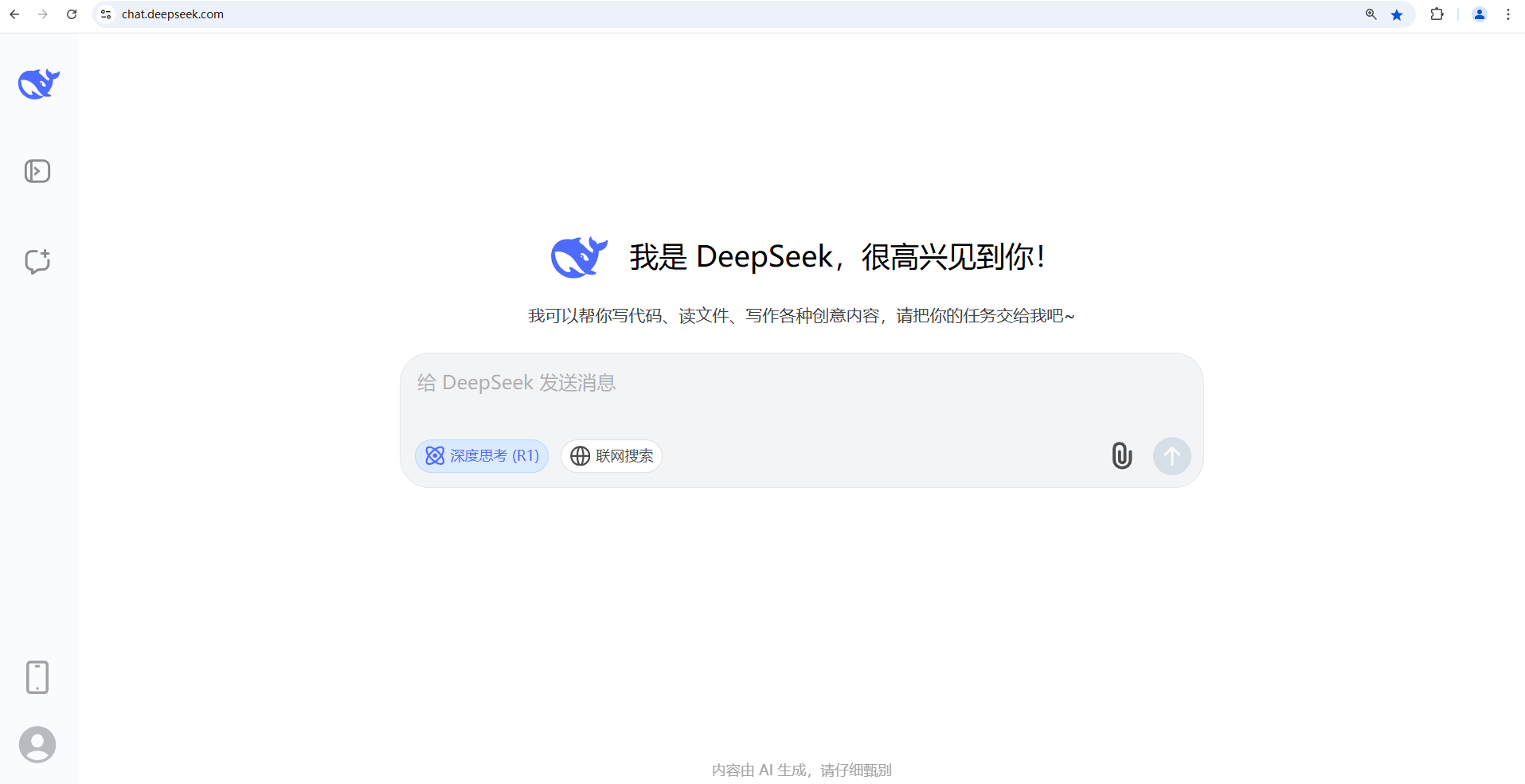Open the Chrome three-dot menu
This screenshot has width=1525, height=784.
[x=1508, y=14]
